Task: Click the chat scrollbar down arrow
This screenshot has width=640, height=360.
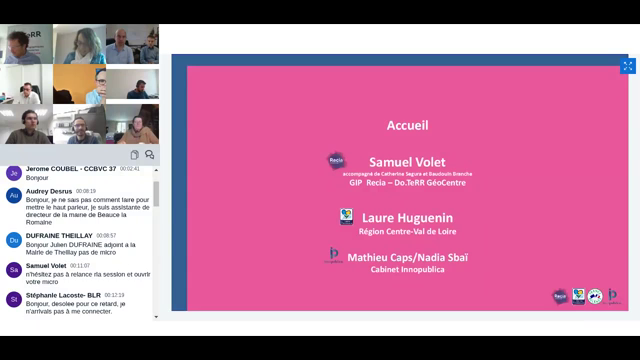Action: (x=156, y=317)
